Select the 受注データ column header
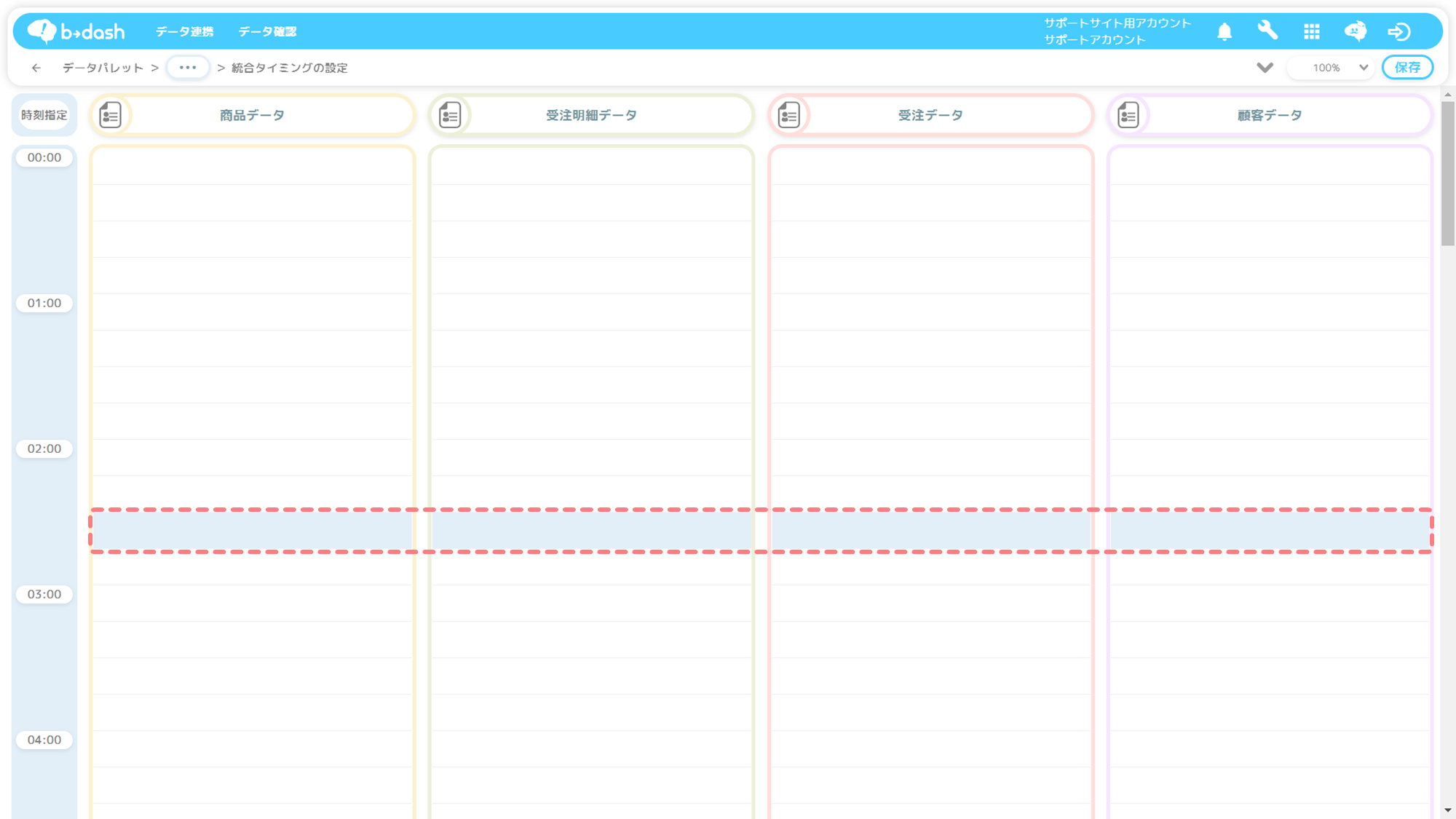 coord(930,115)
